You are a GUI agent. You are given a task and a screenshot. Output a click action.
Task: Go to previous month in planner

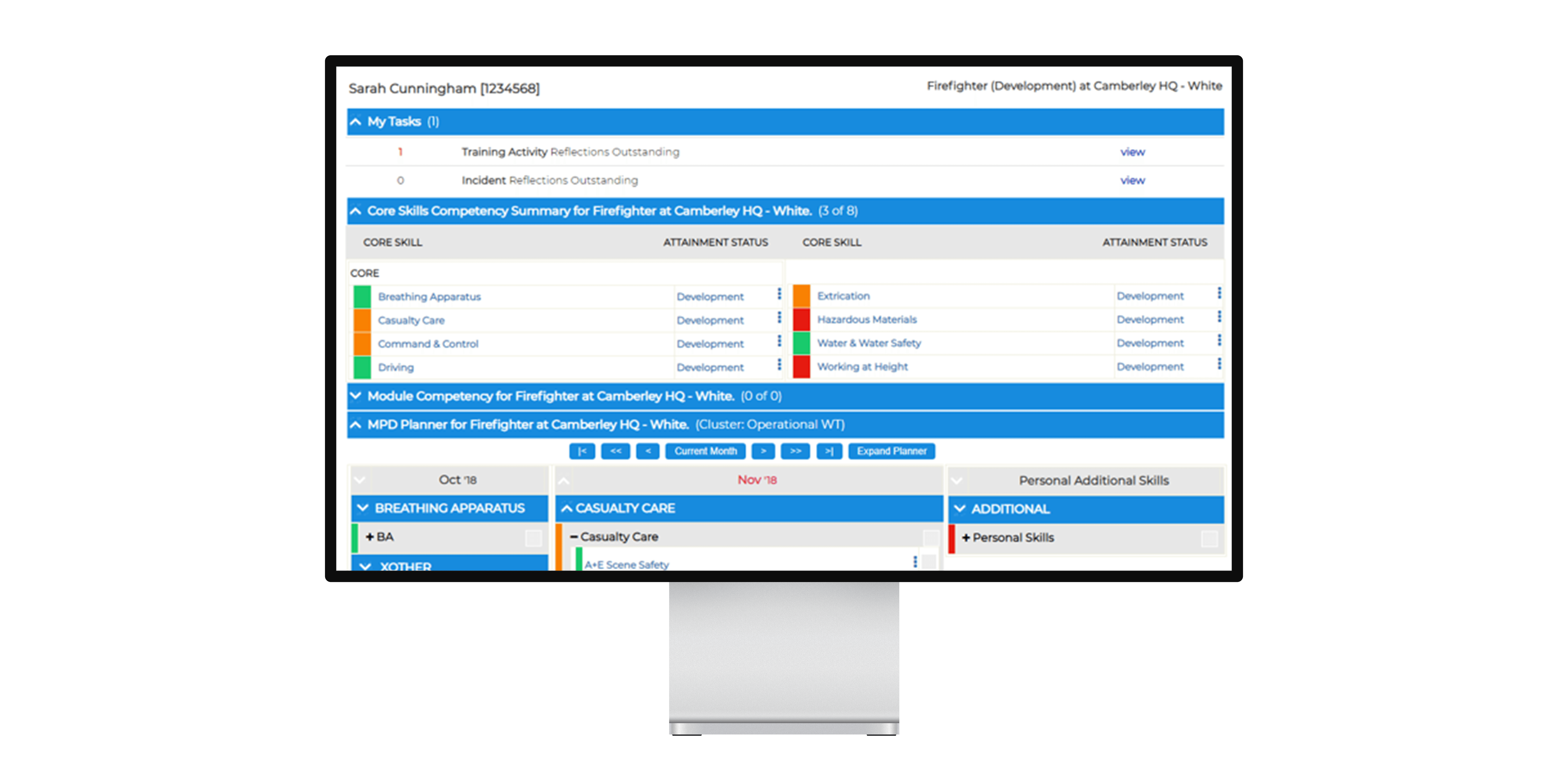tap(648, 451)
